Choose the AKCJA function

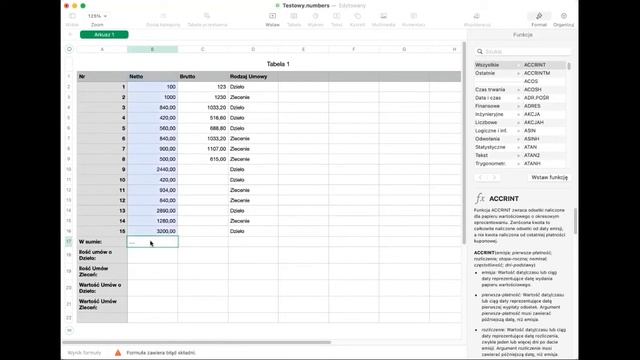coord(544,114)
